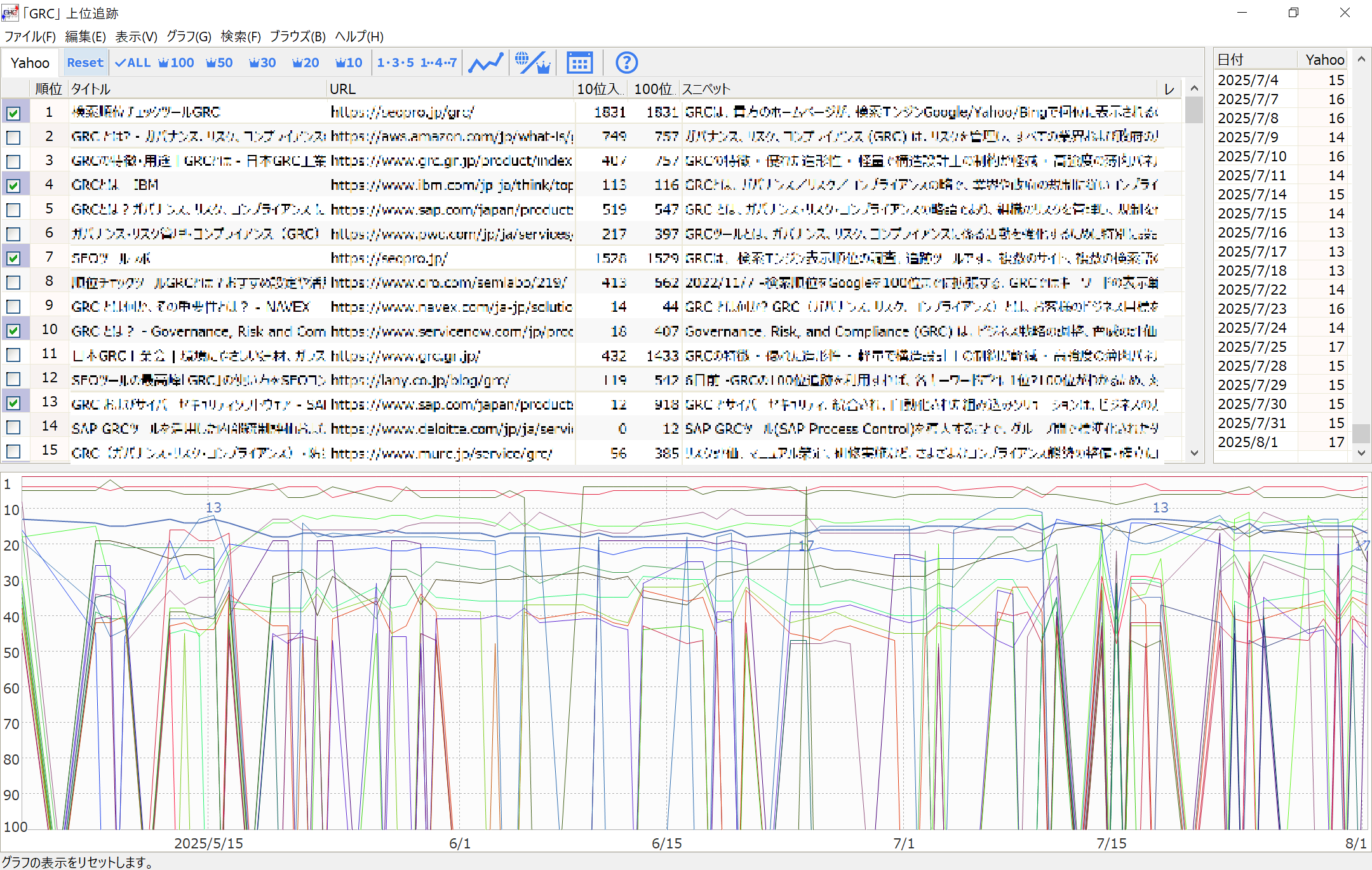Choose the 1··4··7 rank selection pattern
The width and height of the screenshot is (1372, 870).
click(438, 63)
